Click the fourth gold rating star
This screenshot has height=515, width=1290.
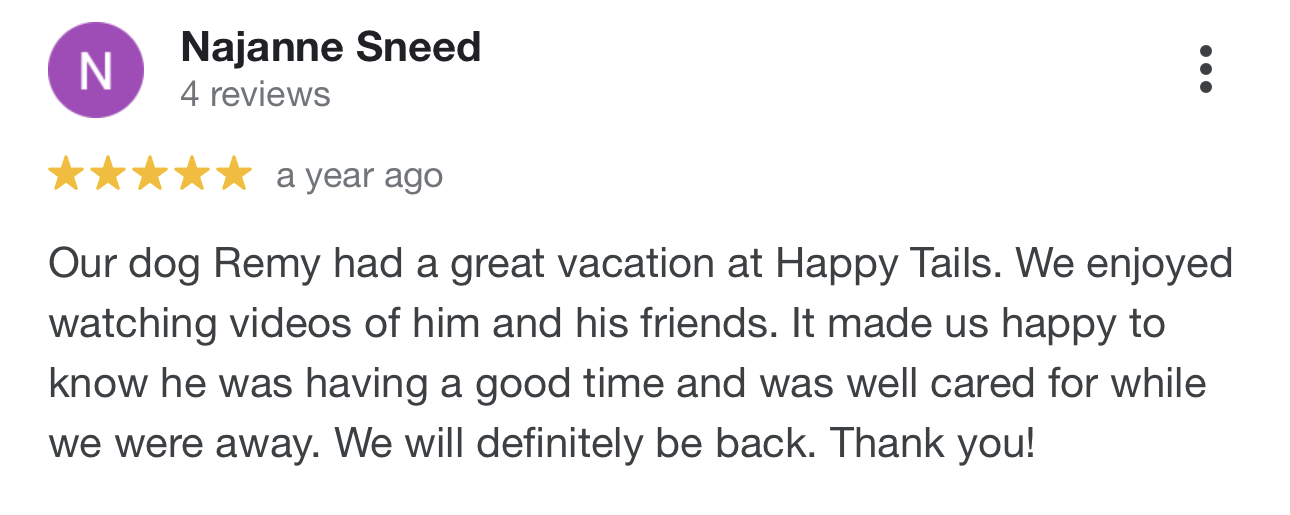[192, 174]
